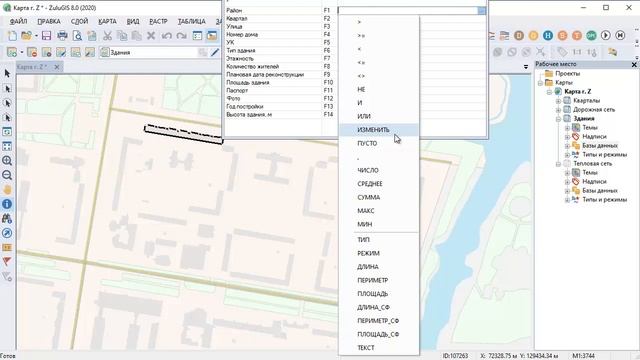Choose ПЛОЩАДЬ from the operator list

(x=378, y=293)
